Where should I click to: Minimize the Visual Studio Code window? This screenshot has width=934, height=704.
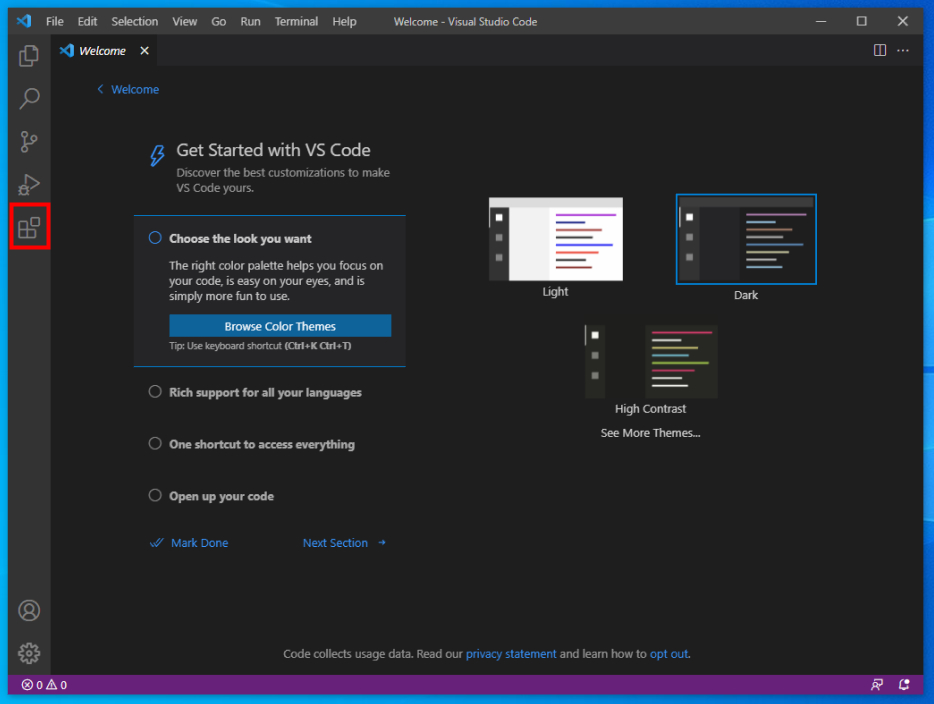point(821,21)
